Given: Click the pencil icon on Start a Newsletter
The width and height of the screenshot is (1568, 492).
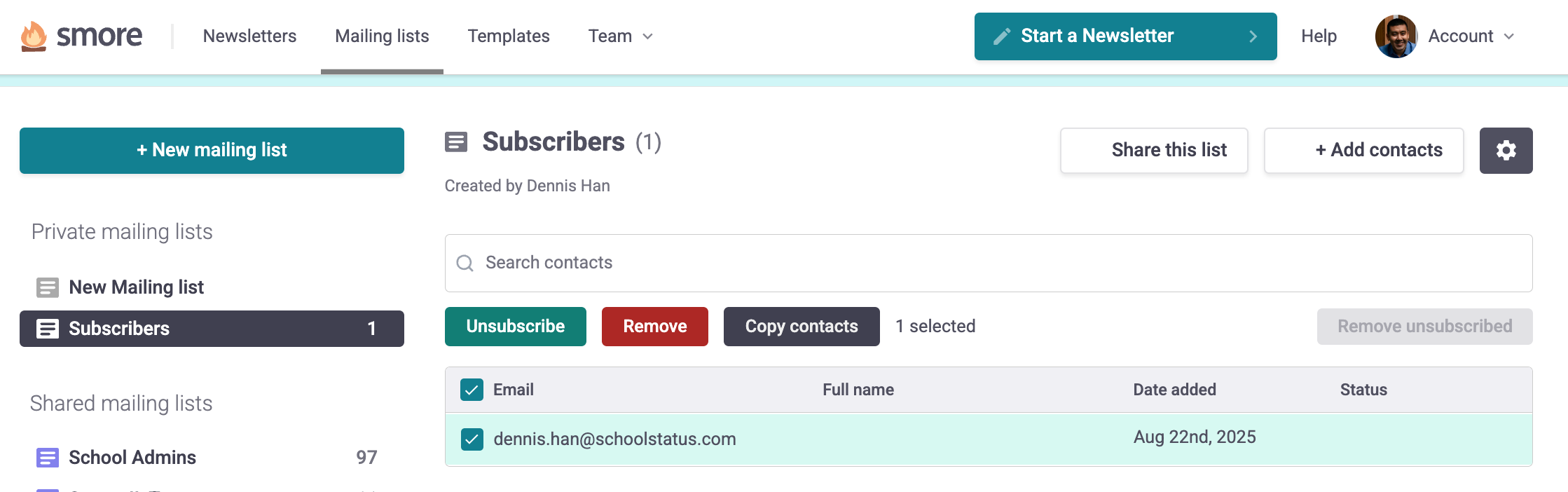Looking at the screenshot, I should (1002, 36).
